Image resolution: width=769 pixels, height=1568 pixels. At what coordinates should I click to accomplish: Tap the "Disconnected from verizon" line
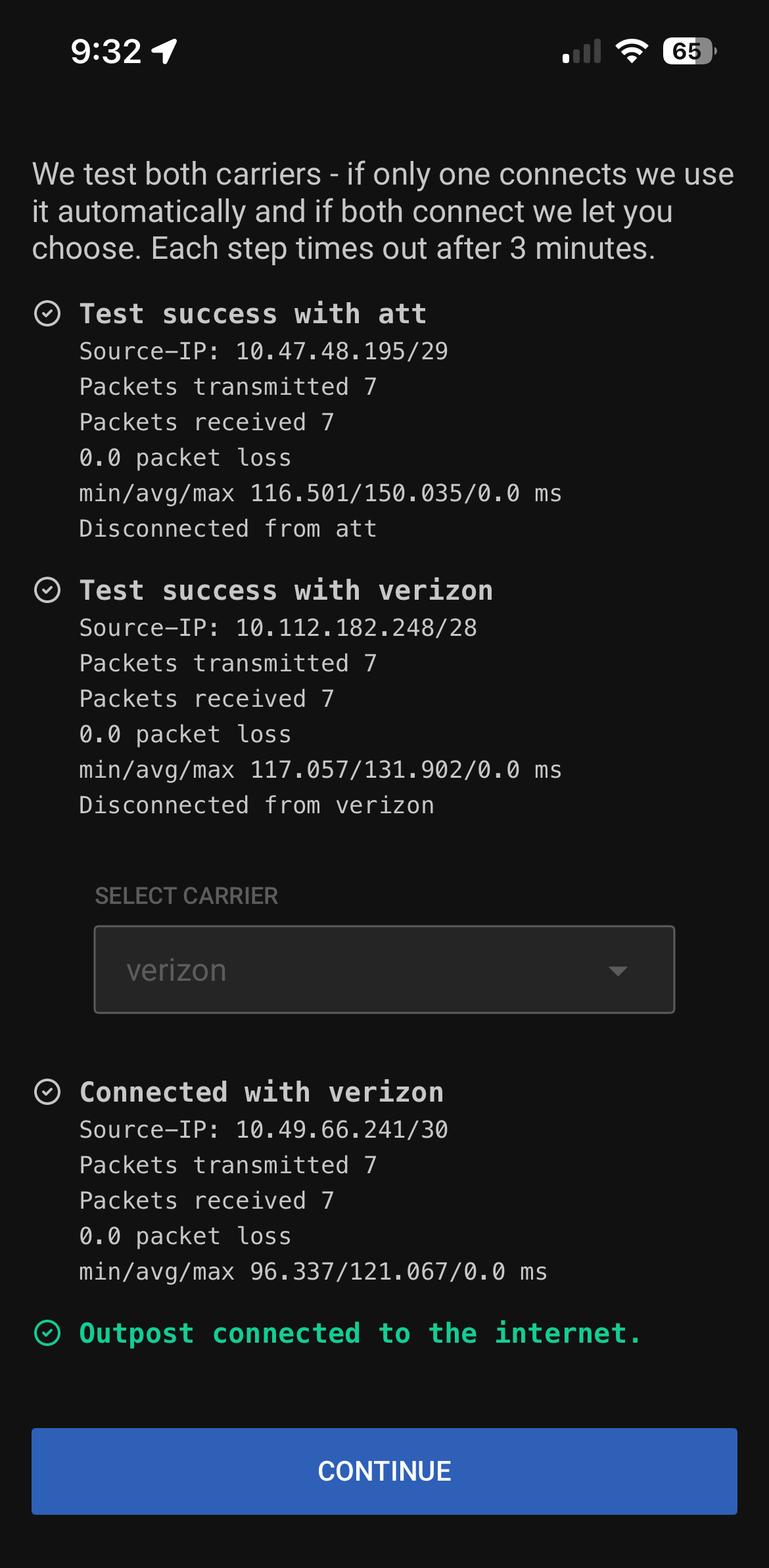[256, 805]
